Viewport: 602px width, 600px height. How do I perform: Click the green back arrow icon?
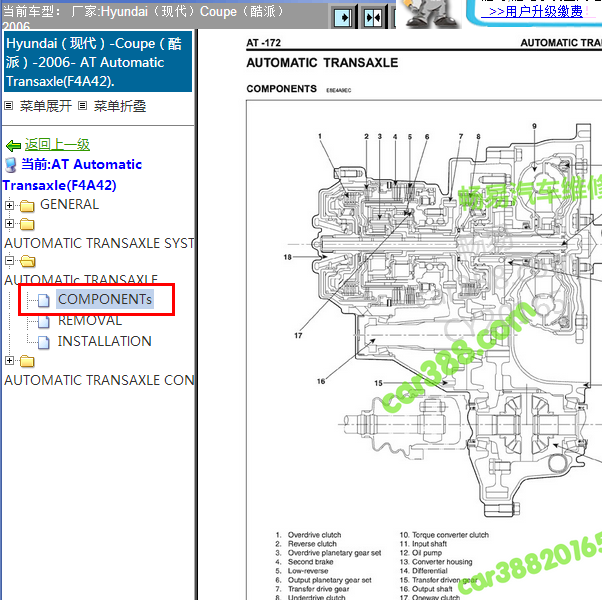(x=13, y=145)
